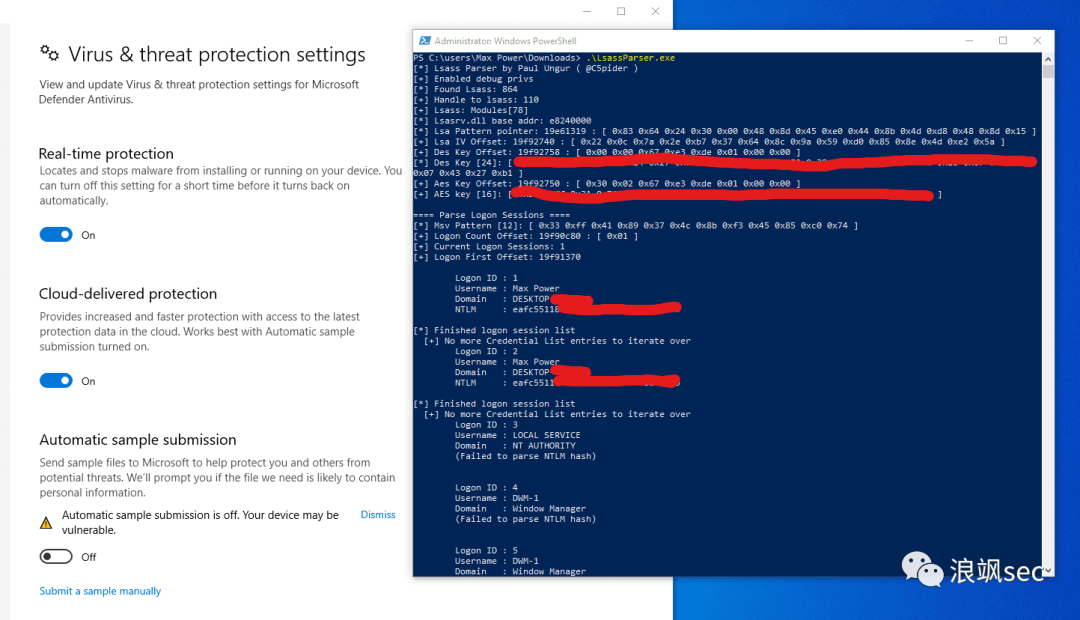This screenshot has height=620, width=1080.
Task: Click 'Logon First Offset: 19f91370' line
Action: (x=497, y=257)
